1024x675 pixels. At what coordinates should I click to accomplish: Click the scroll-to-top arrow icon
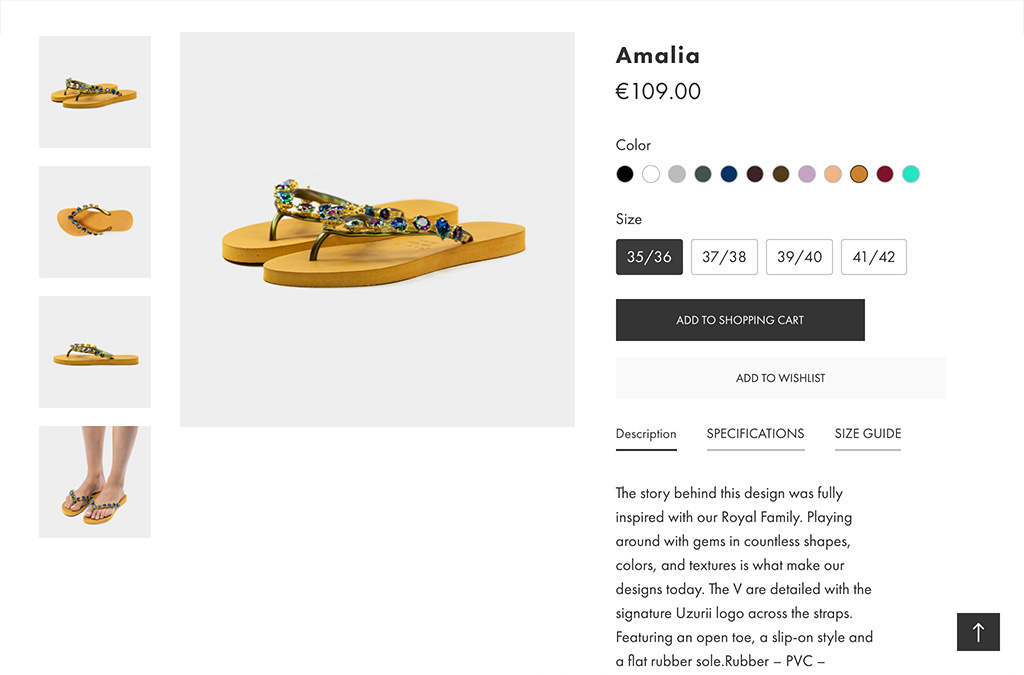[978, 632]
